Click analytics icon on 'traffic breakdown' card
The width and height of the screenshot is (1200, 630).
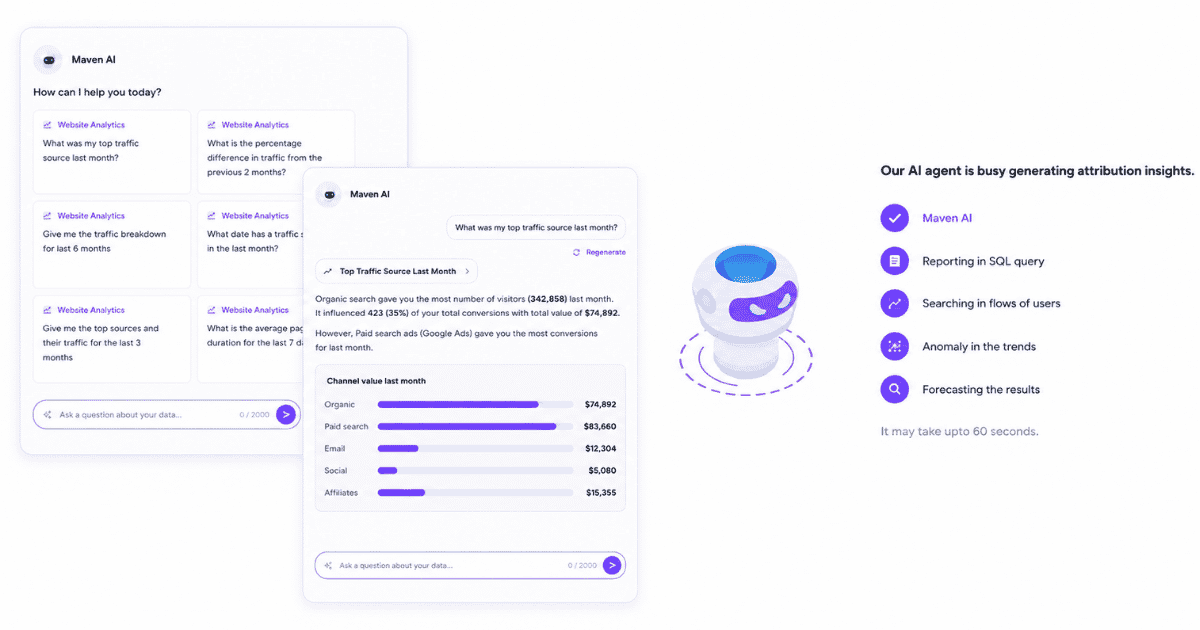pos(47,216)
